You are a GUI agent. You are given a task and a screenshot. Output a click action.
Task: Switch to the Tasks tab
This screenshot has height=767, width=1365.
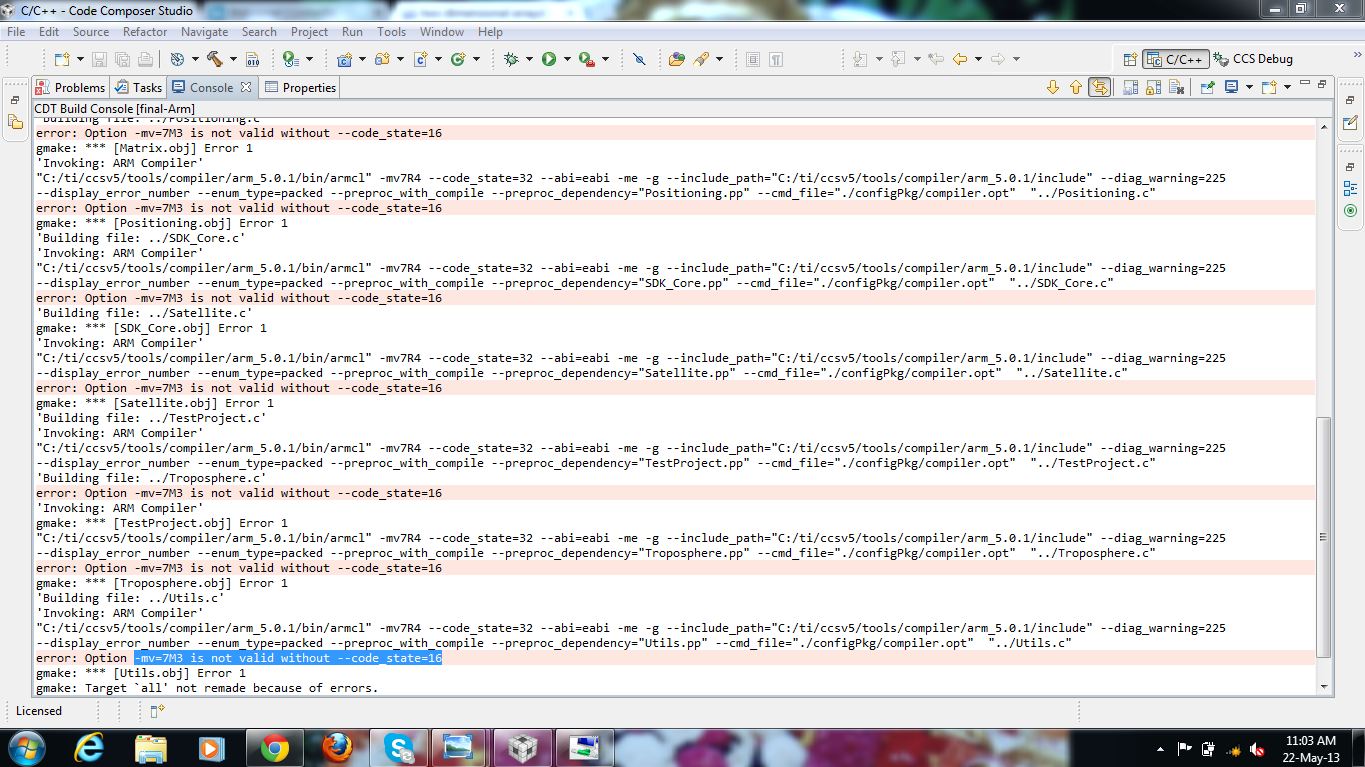click(138, 87)
